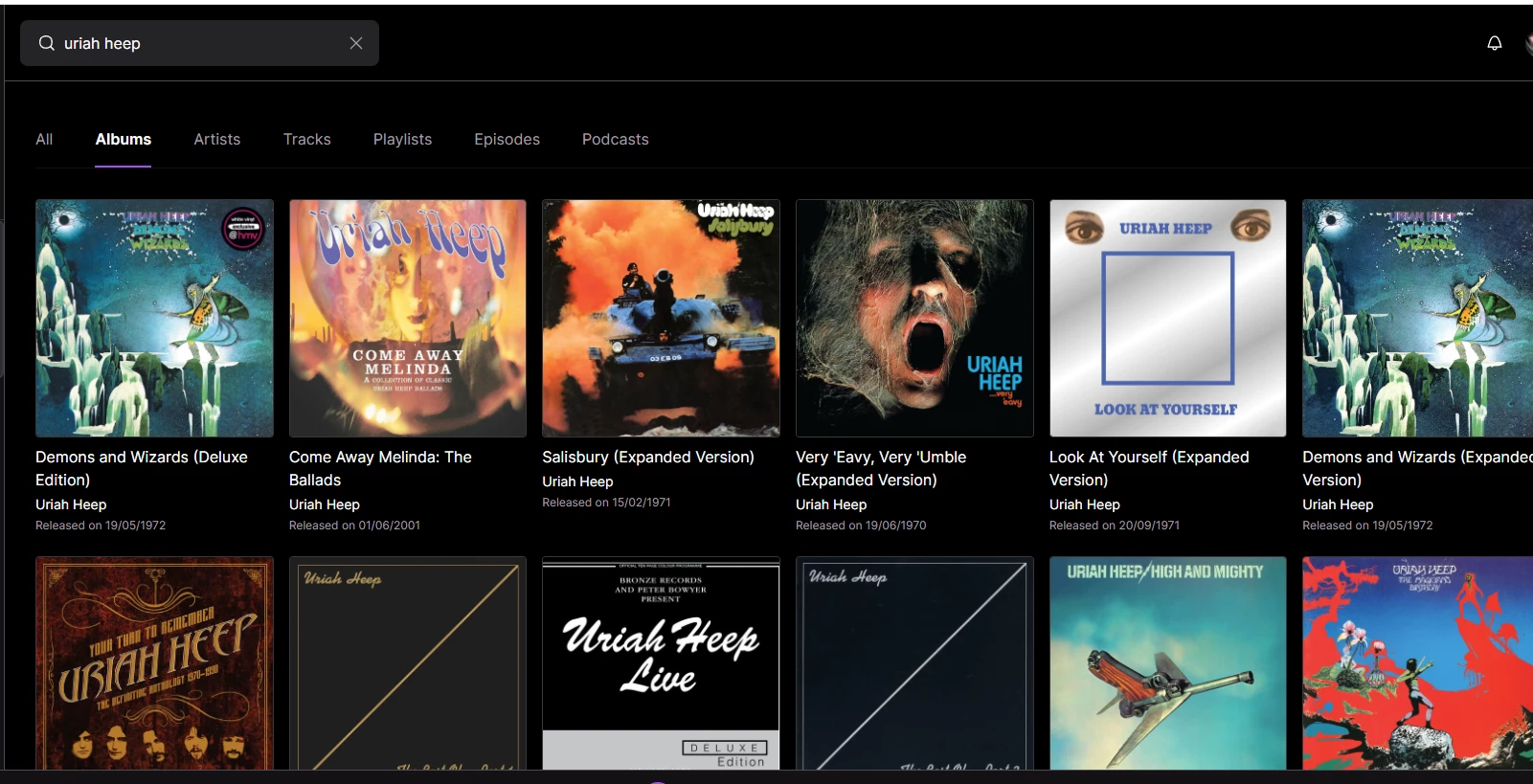Click the 'Released on 01/06/2001' text

click(354, 526)
